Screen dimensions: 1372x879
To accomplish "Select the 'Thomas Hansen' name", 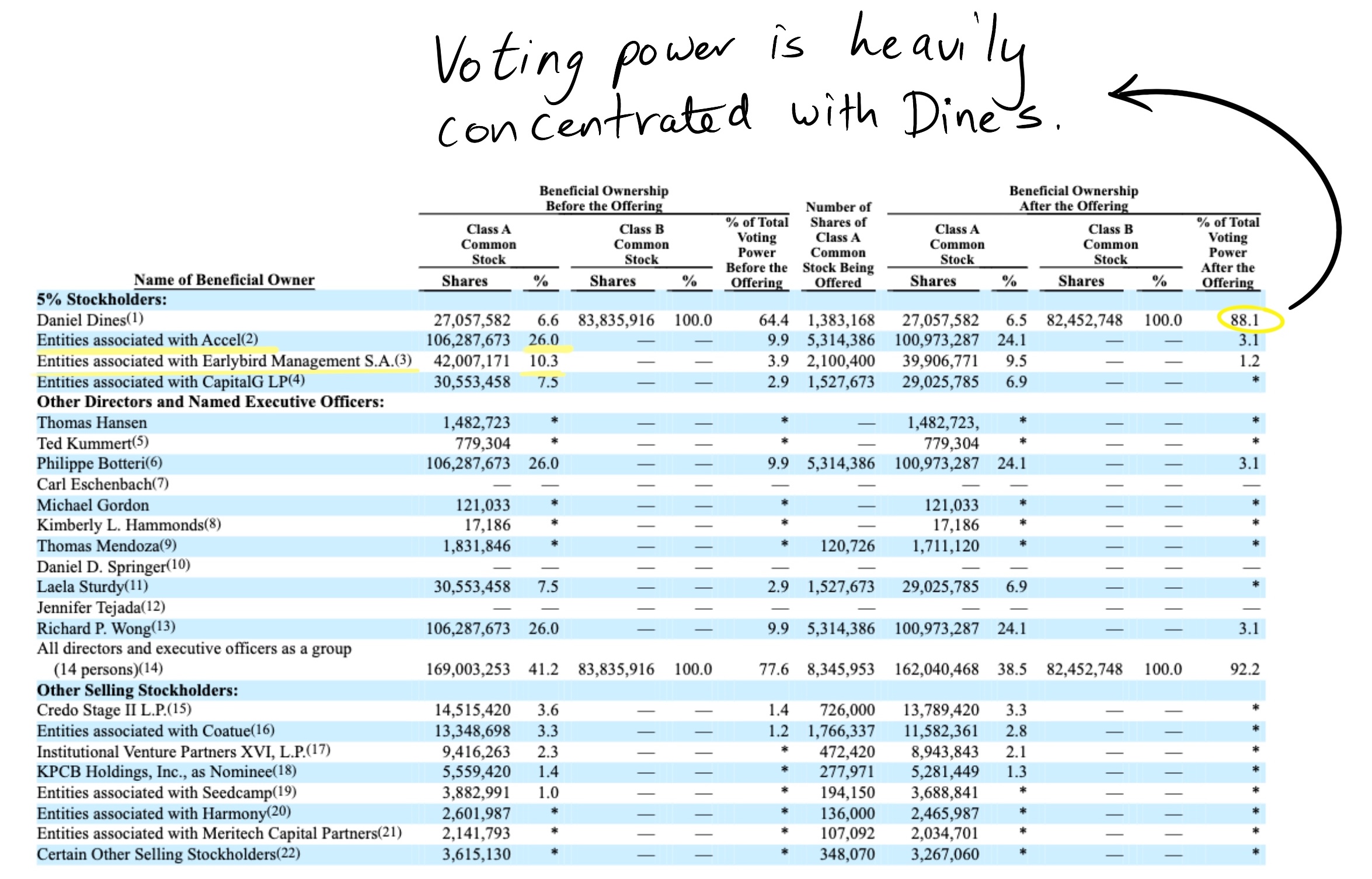I will click(x=92, y=423).
